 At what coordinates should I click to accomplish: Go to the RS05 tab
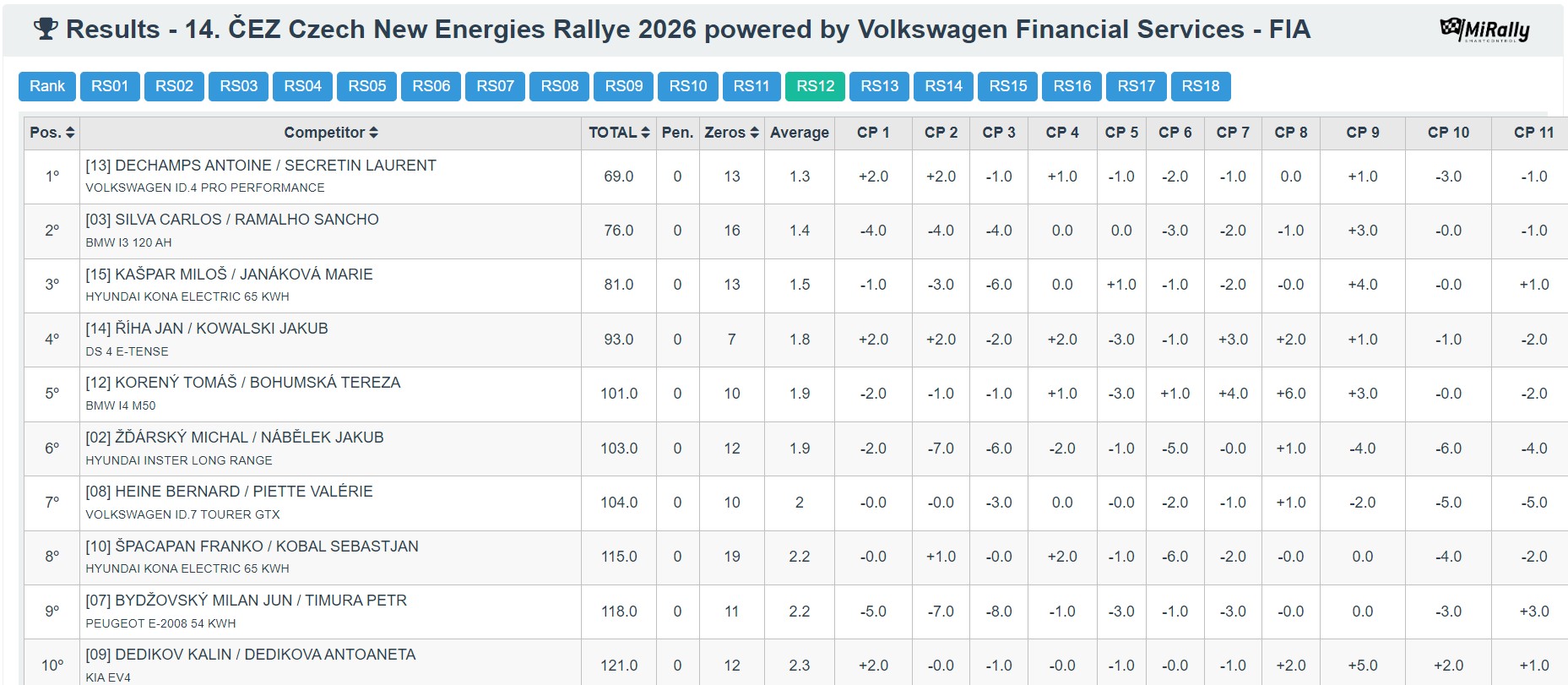[x=366, y=86]
